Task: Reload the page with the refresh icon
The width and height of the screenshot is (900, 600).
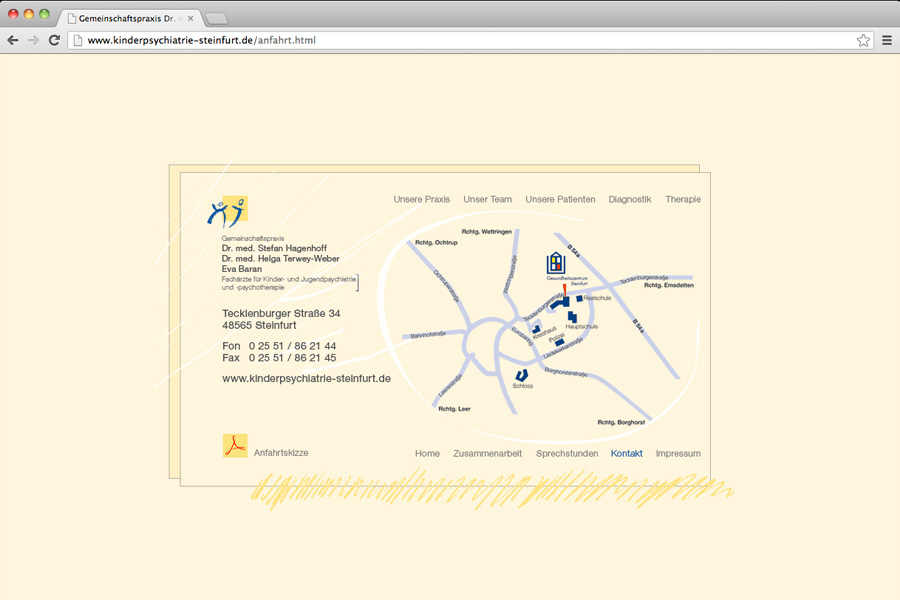Action: point(54,40)
